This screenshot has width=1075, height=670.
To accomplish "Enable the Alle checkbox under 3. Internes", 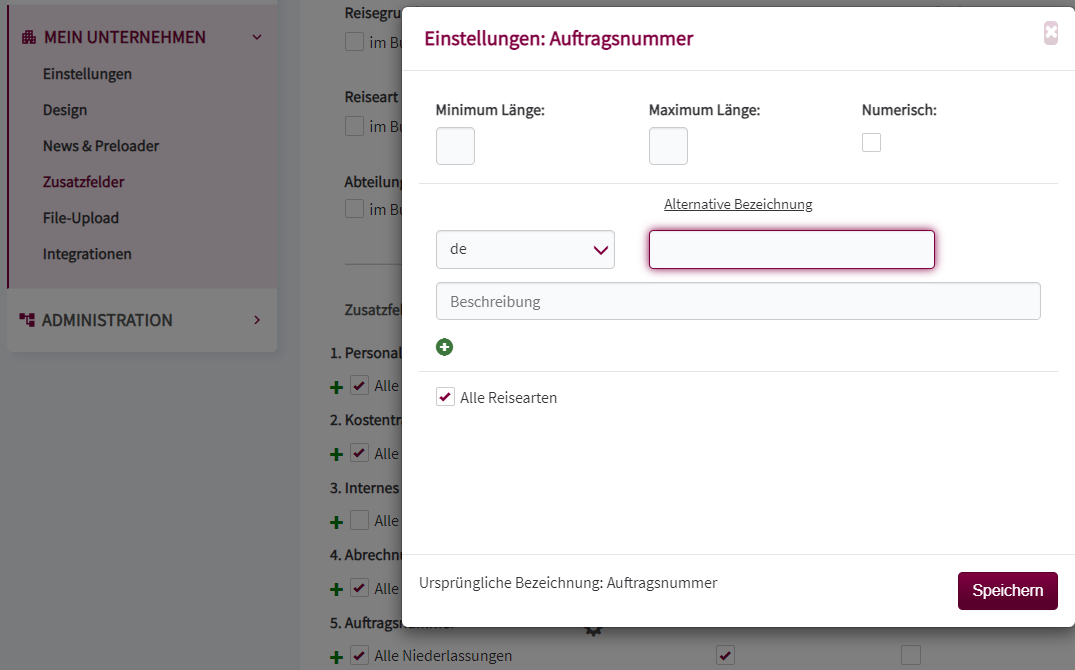I will click(x=360, y=521).
